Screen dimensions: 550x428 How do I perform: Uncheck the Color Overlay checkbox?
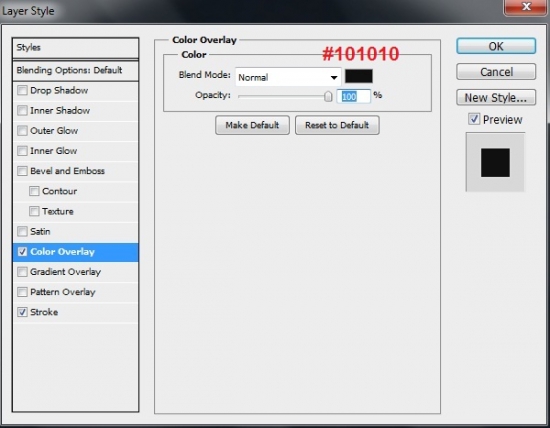(22, 252)
